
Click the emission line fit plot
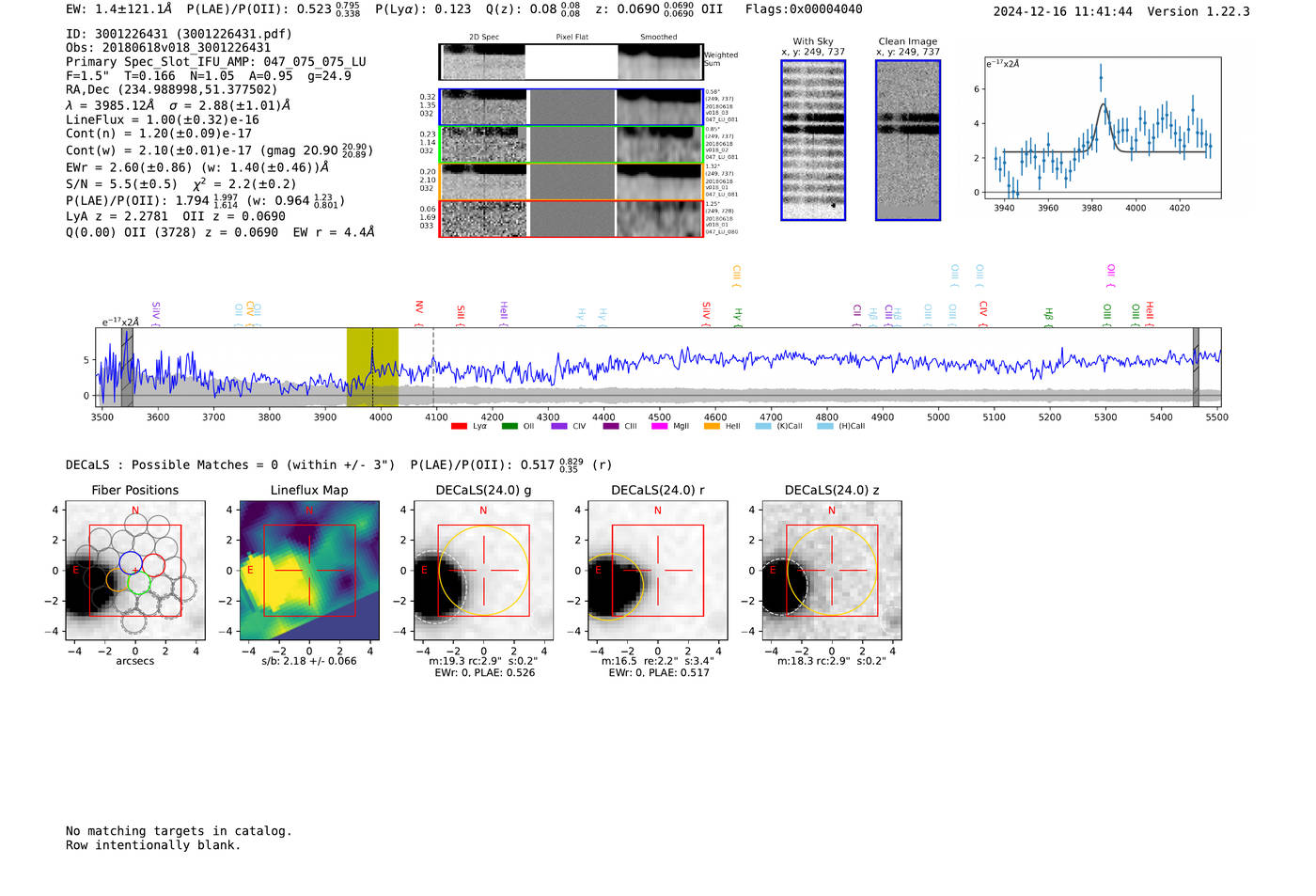(x=1103, y=128)
